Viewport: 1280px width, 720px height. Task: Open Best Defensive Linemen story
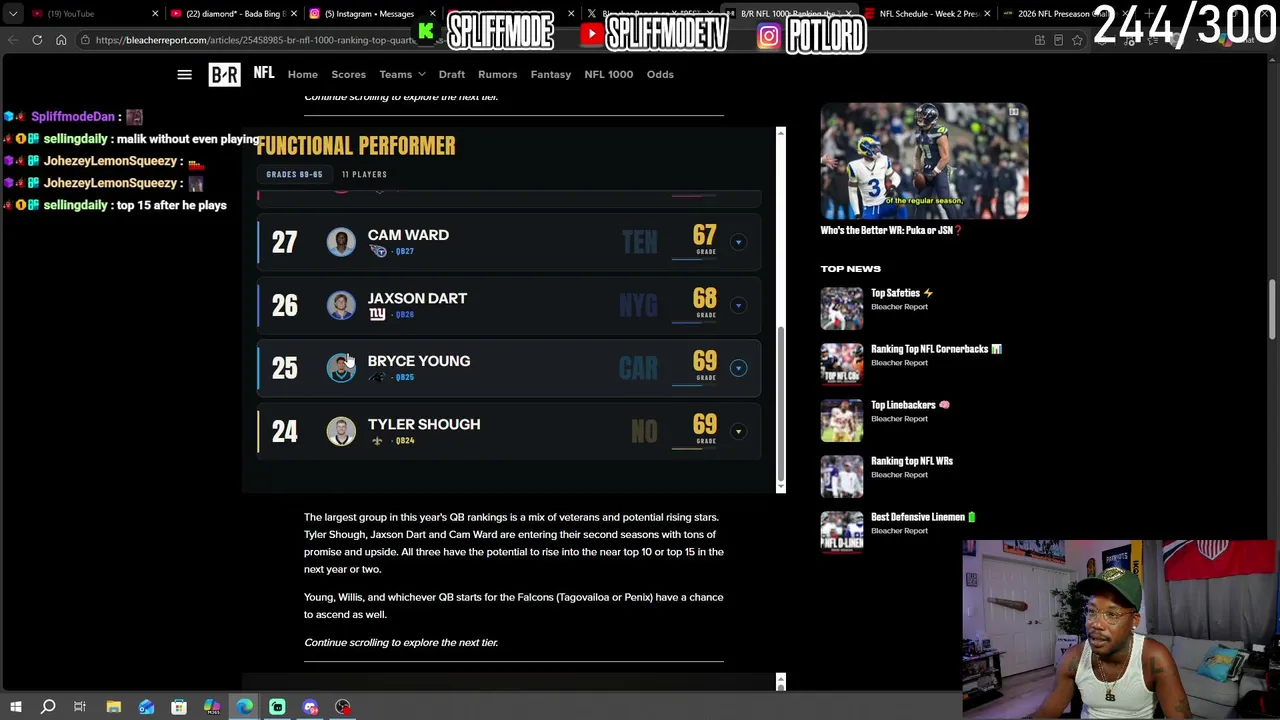pyautogui.click(x=923, y=517)
